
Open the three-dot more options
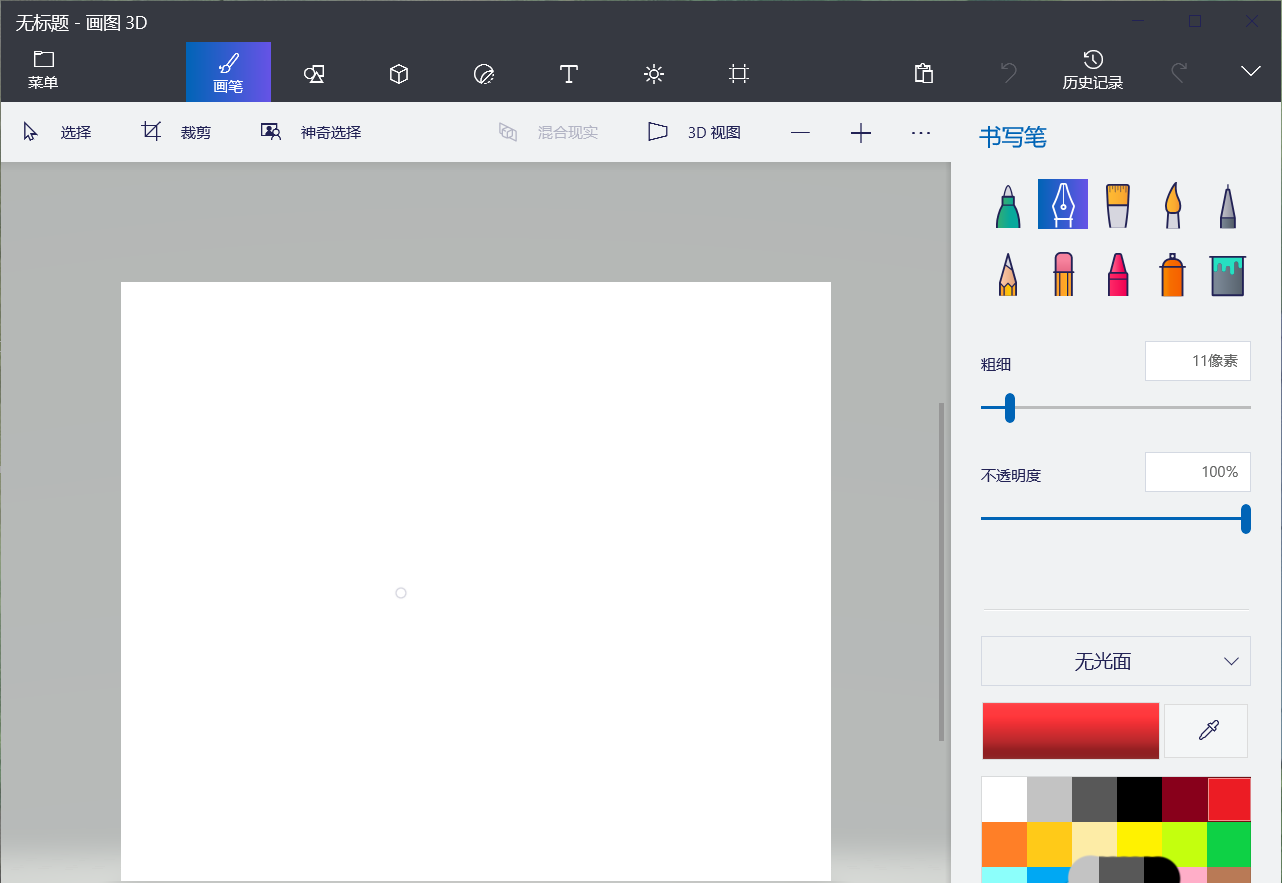(921, 132)
